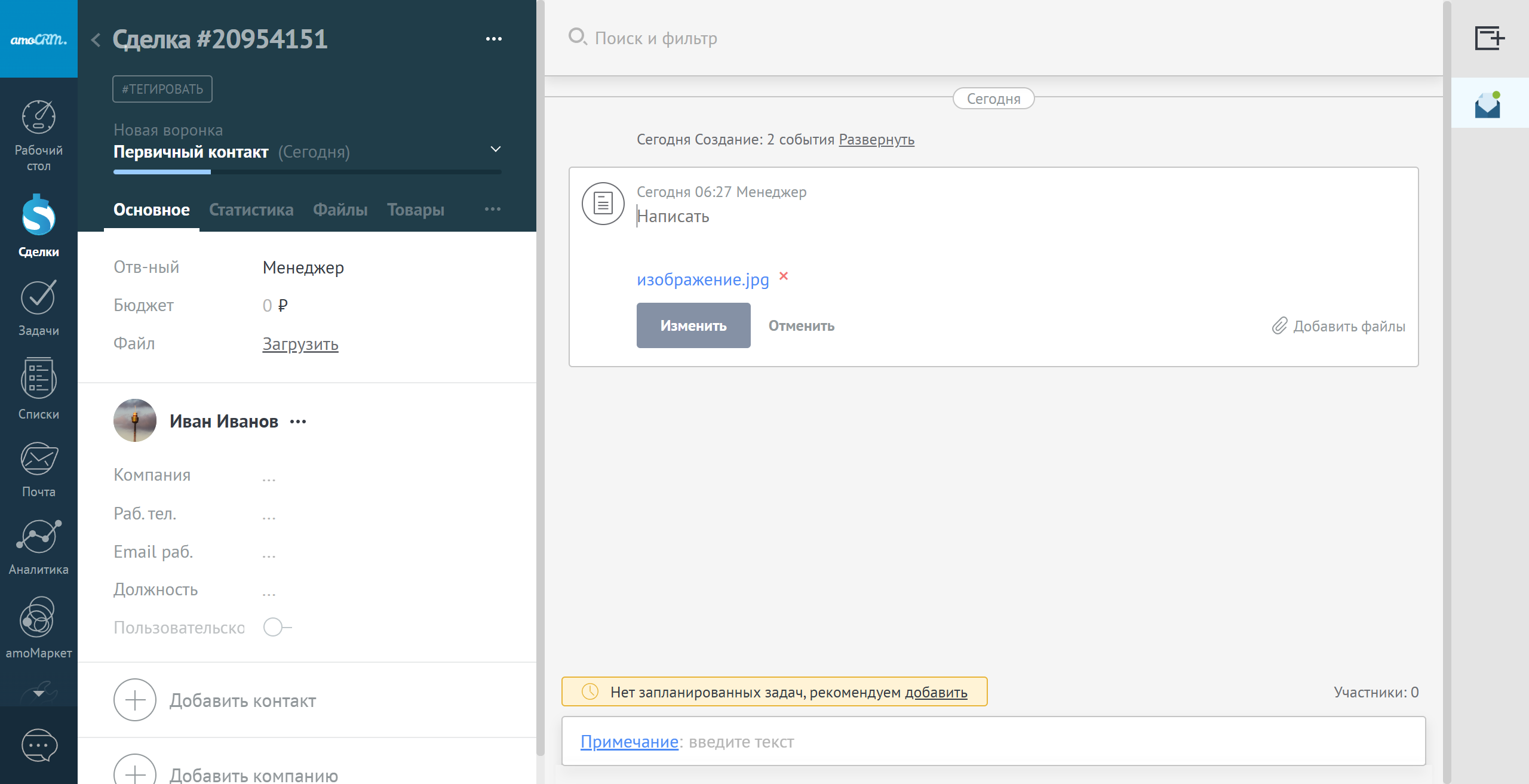
Task: Switch to the Файлы tab
Action: (x=340, y=210)
